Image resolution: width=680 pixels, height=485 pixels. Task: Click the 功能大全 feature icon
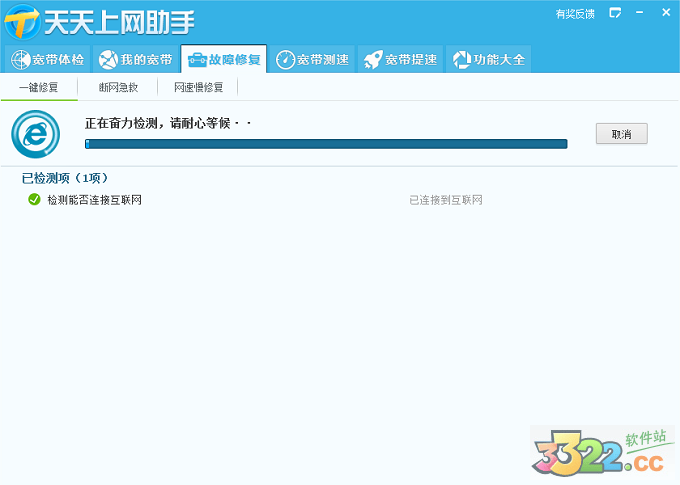pyautogui.click(x=461, y=60)
